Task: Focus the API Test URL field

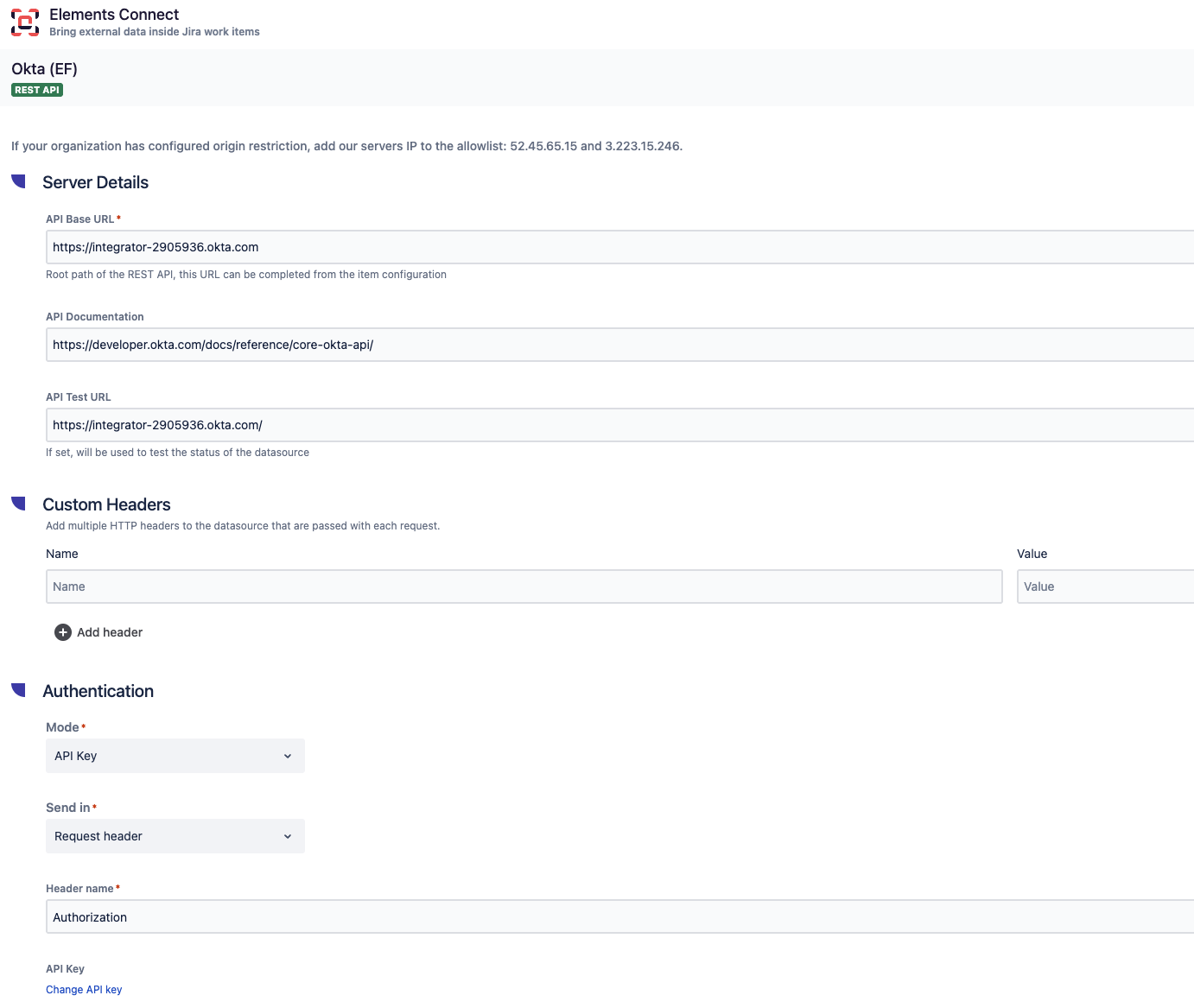Action: [619, 425]
